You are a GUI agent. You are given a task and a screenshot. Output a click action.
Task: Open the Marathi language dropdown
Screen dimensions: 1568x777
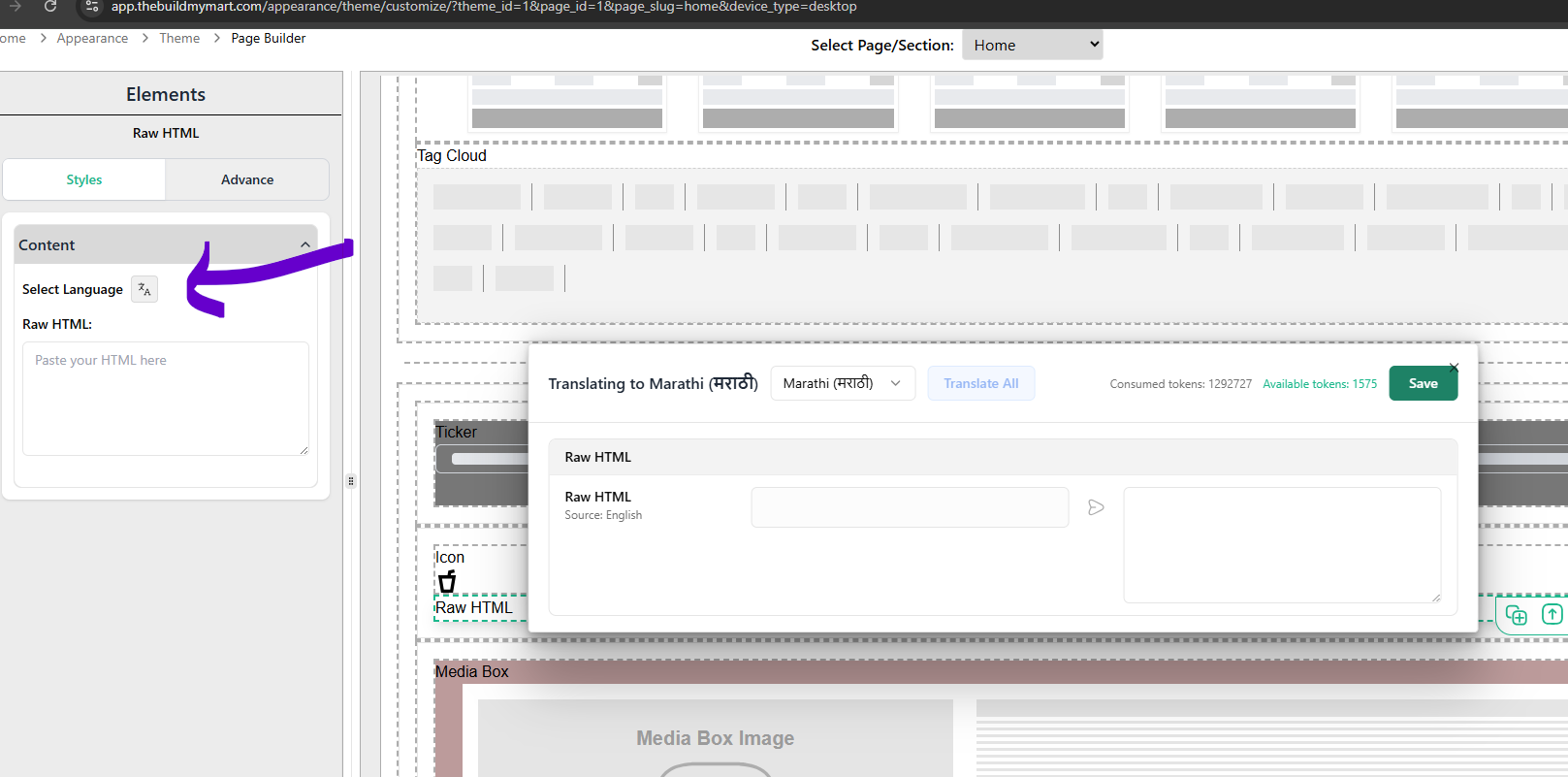(x=843, y=383)
